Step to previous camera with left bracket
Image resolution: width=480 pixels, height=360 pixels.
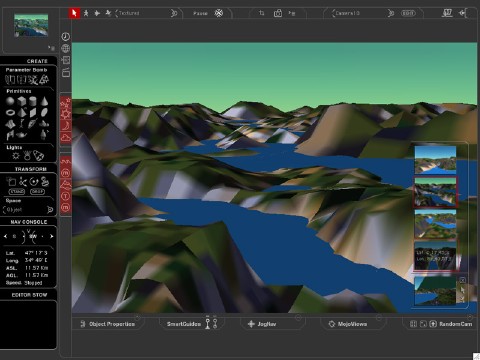point(333,13)
